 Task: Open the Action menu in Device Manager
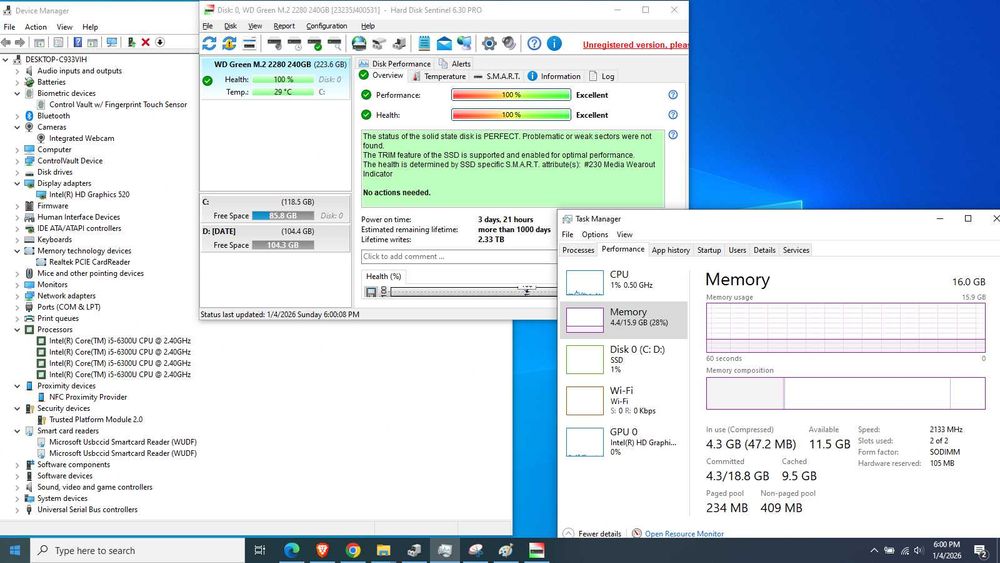[36, 27]
